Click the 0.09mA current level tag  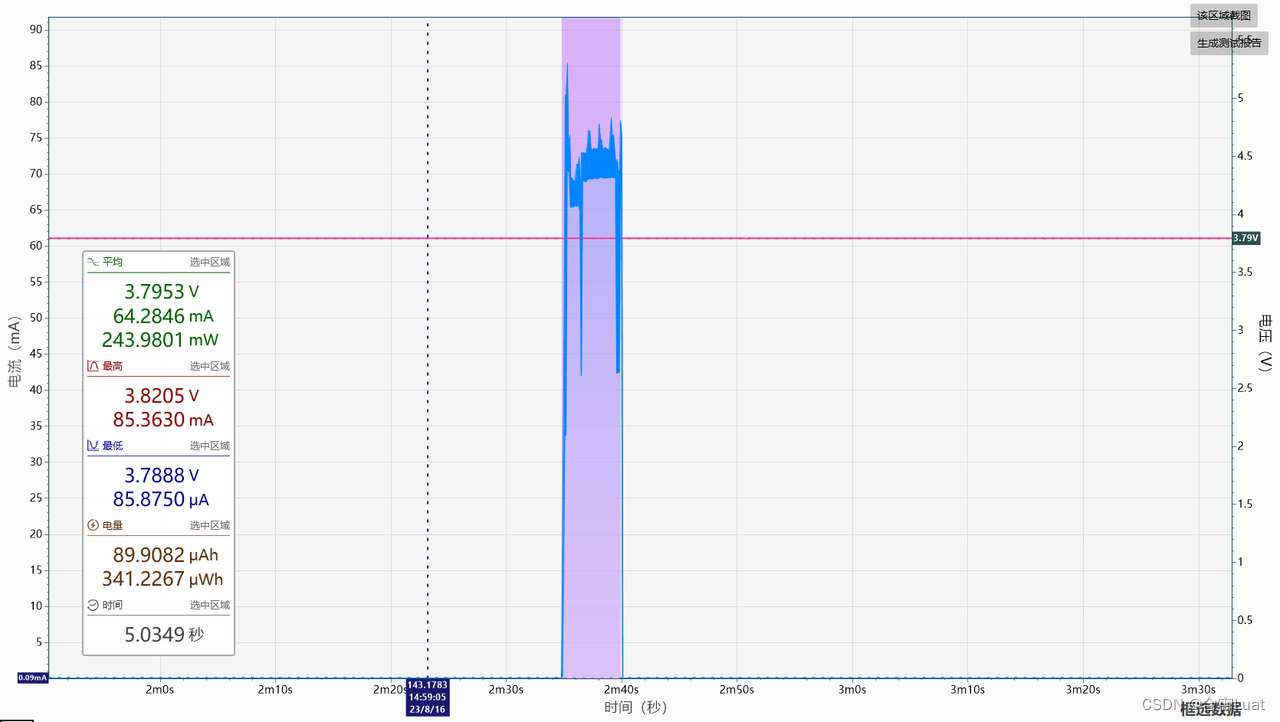32,678
